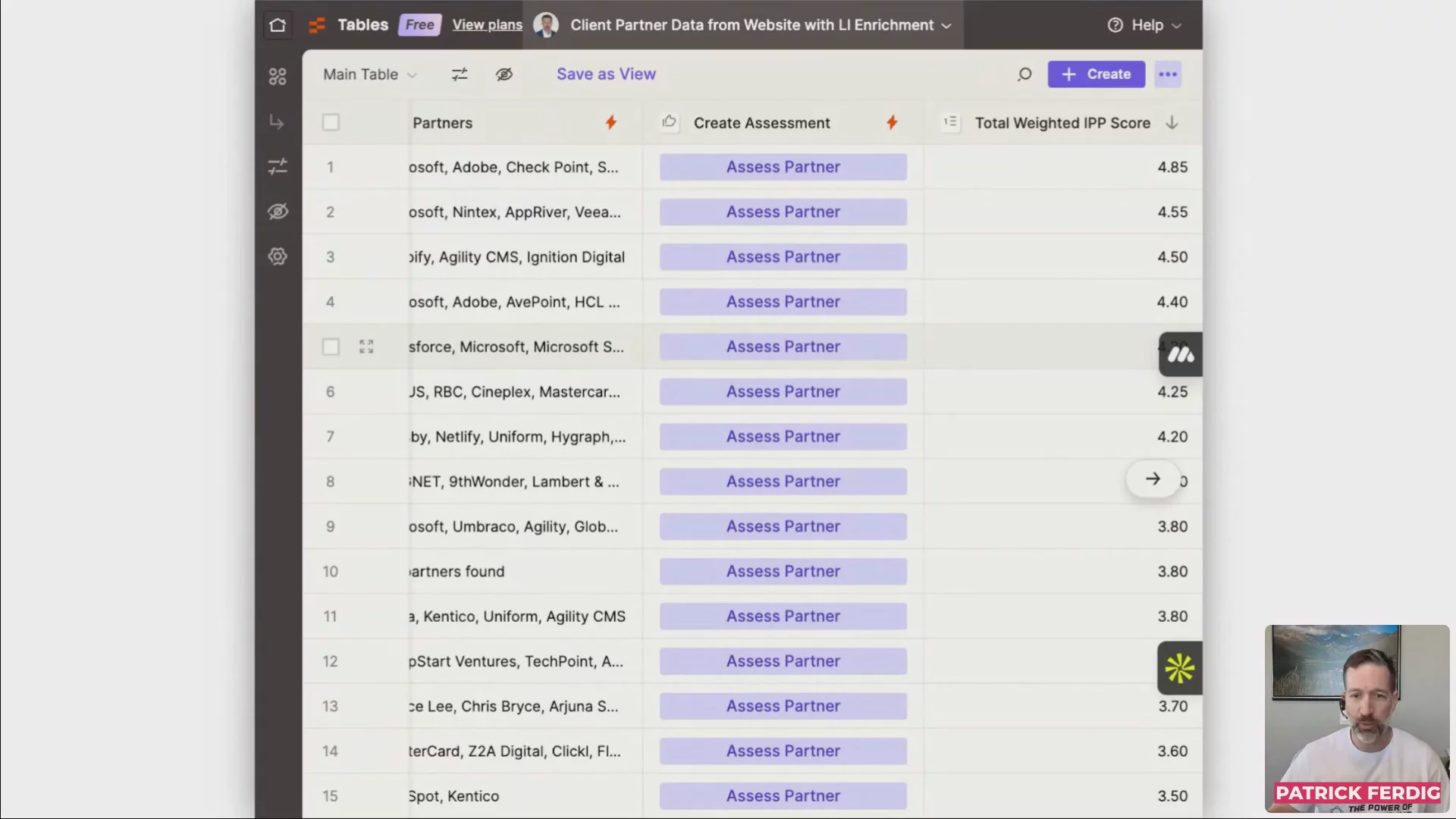The image size is (1456, 819).
Task: Go to the home icon
Action: [278, 25]
